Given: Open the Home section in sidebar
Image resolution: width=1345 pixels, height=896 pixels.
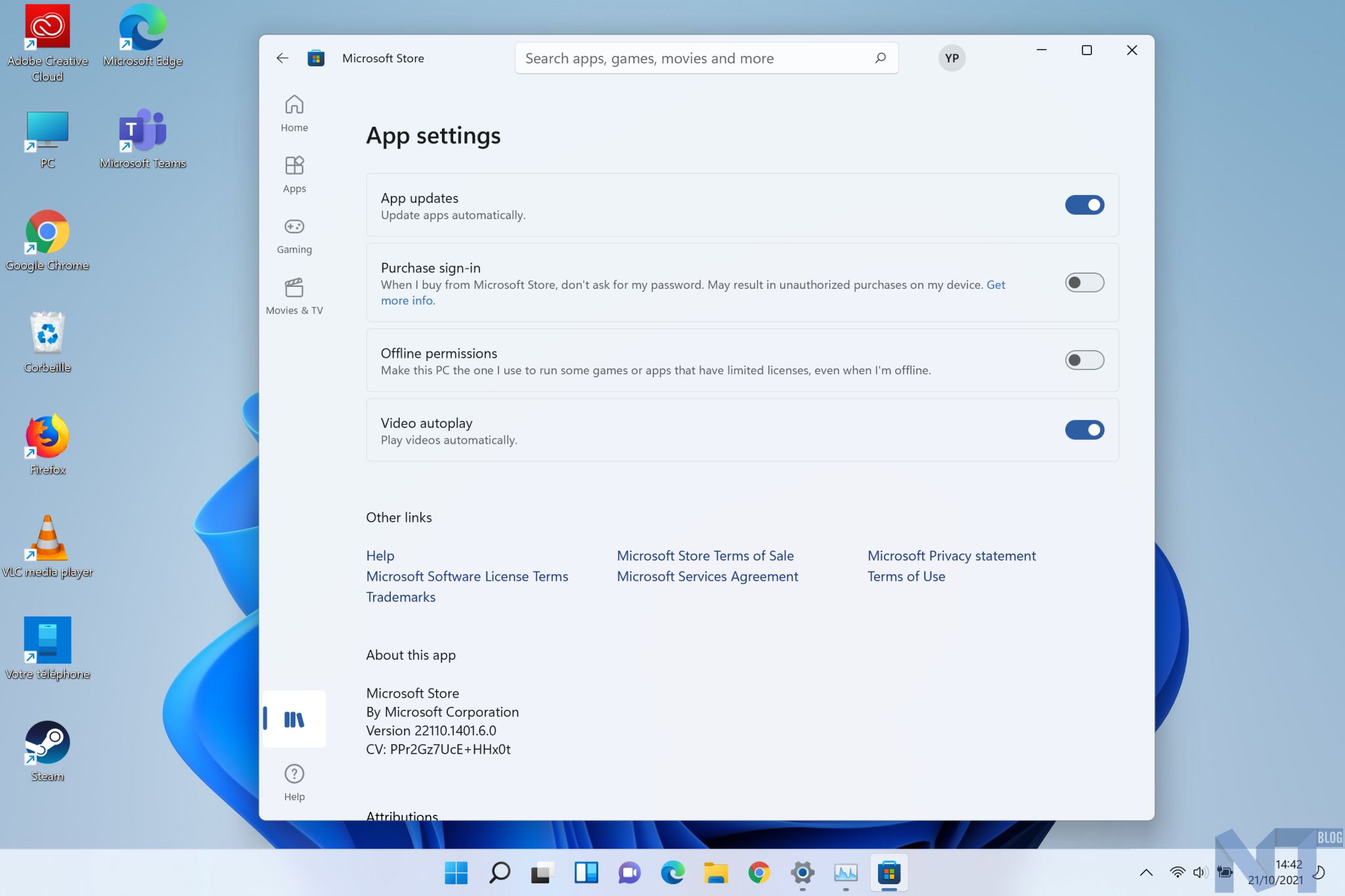Looking at the screenshot, I should [294, 113].
